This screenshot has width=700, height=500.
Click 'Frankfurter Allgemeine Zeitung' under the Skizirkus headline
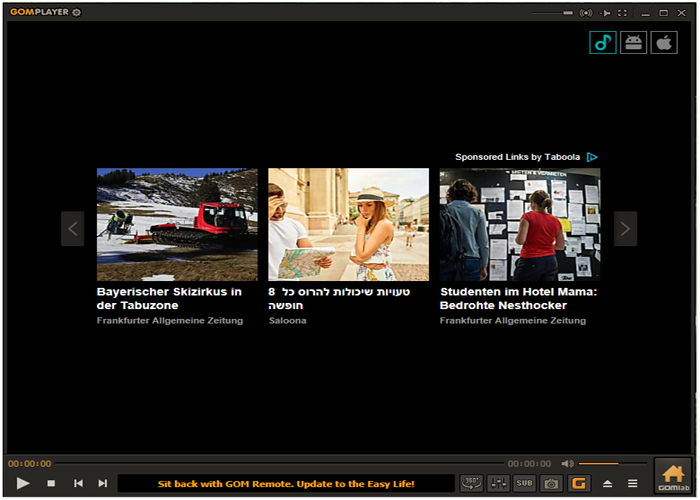point(170,321)
